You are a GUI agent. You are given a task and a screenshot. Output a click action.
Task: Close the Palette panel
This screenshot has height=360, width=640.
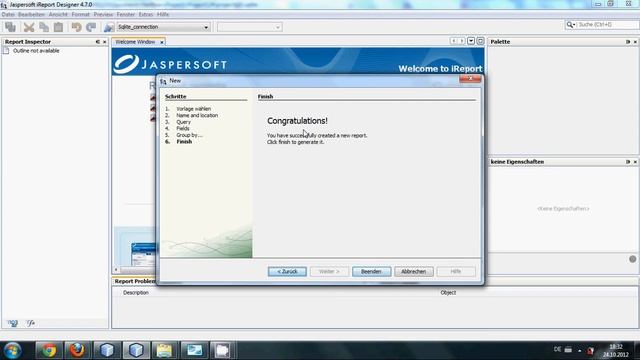pyautogui.click(x=635, y=42)
